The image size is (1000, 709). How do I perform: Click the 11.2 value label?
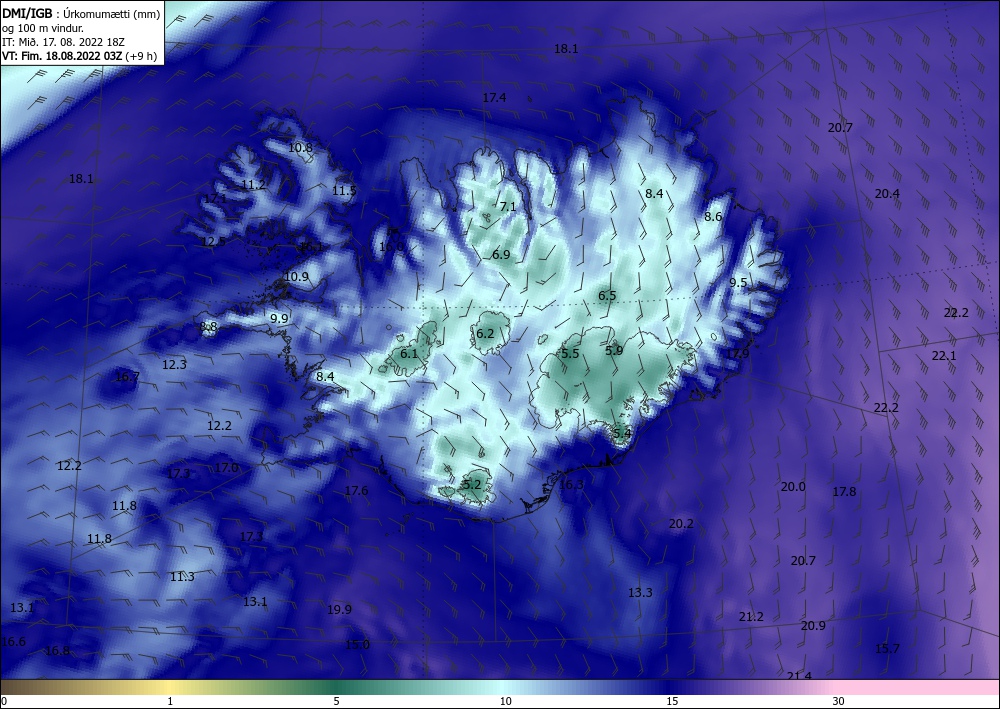point(254,184)
